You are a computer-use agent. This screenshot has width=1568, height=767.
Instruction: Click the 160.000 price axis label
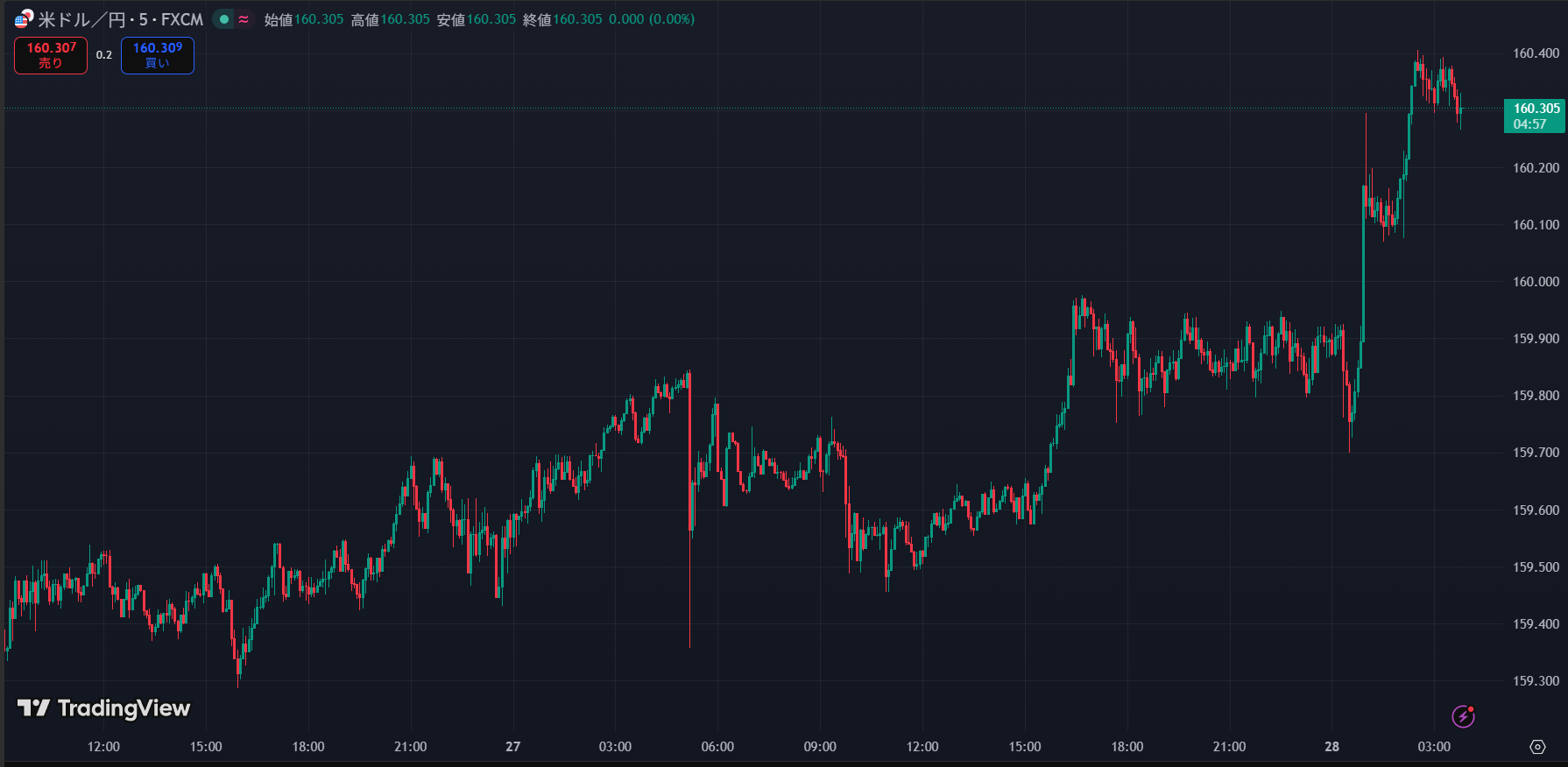pos(1536,282)
